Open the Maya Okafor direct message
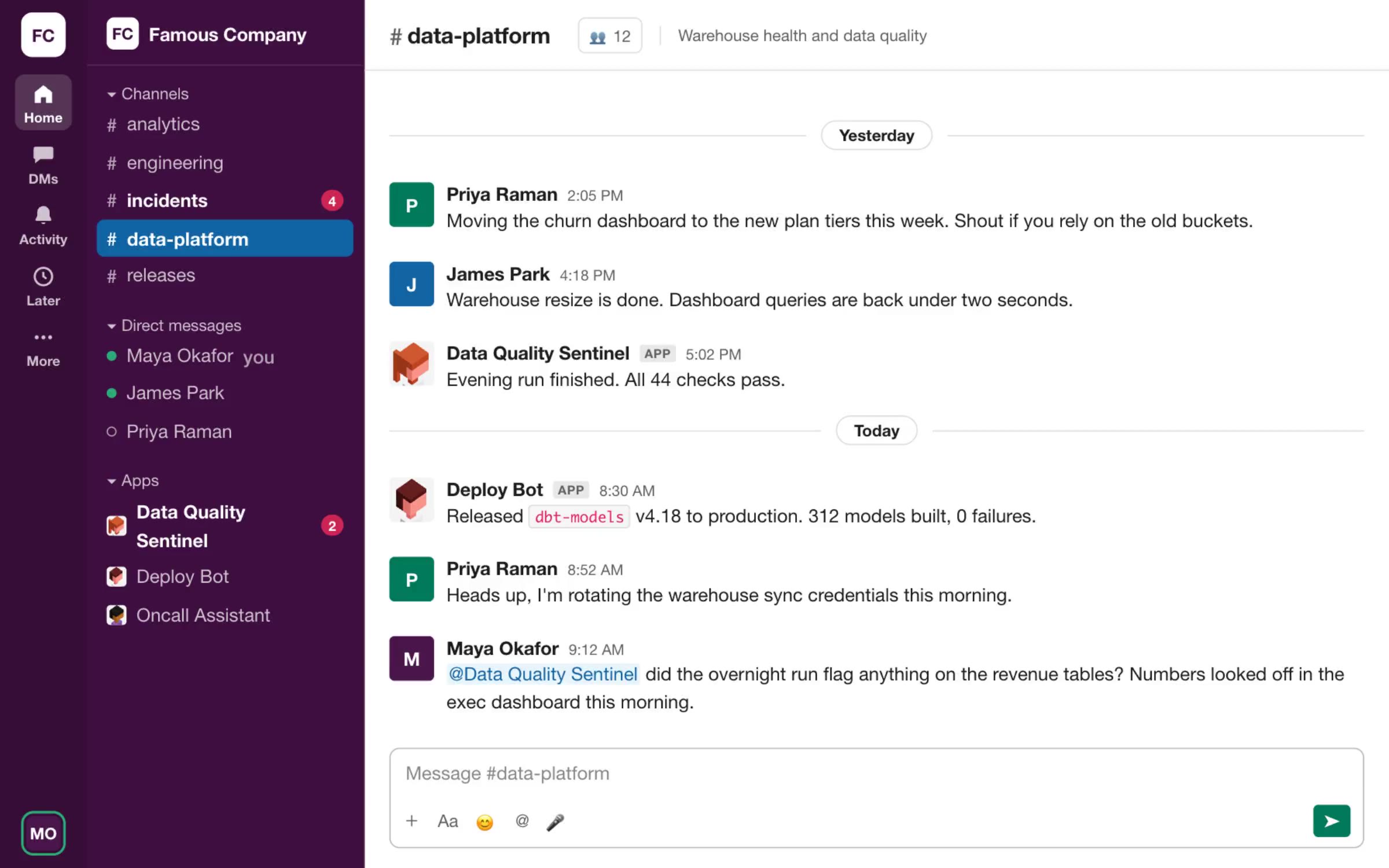This screenshot has height=868, width=1389. point(225,356)
